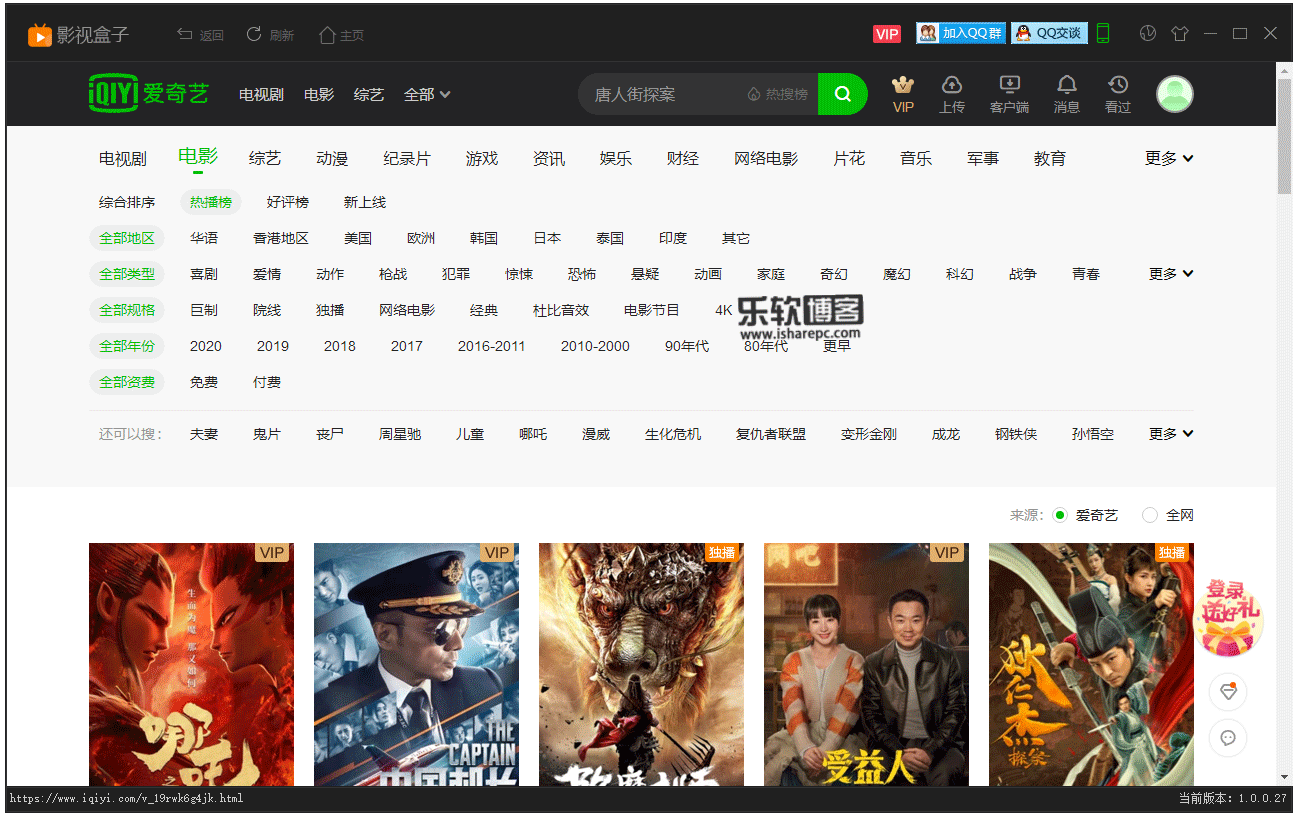Filter region by 美国
Screen dimensions: 1300x818
(358, 238)
